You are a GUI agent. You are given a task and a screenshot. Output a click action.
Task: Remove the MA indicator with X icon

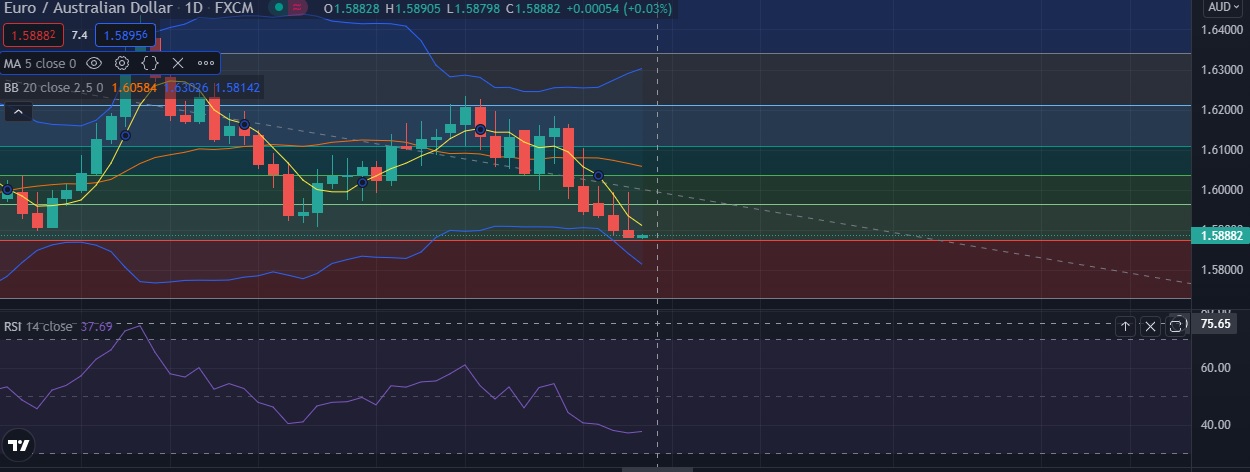pos(178,63)
